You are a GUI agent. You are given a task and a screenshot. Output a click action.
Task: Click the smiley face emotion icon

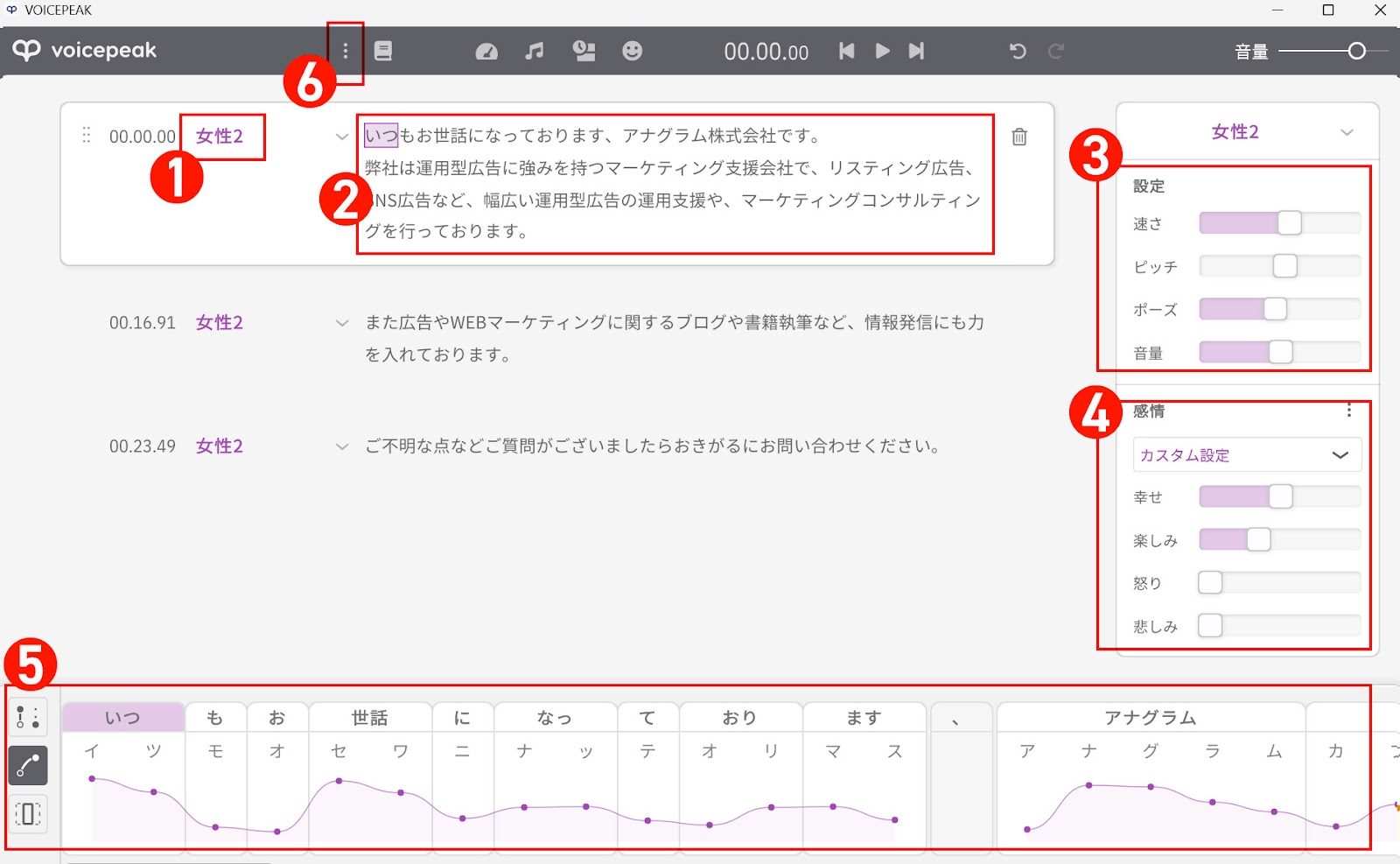click(x=632, y=52)
